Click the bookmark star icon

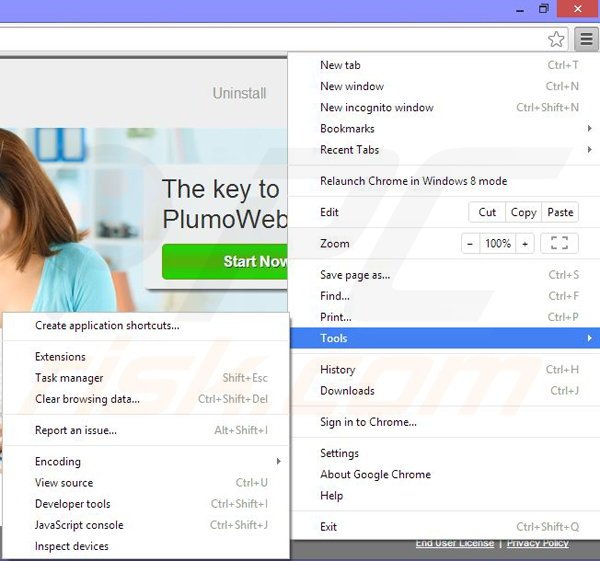tap(556, 39)
